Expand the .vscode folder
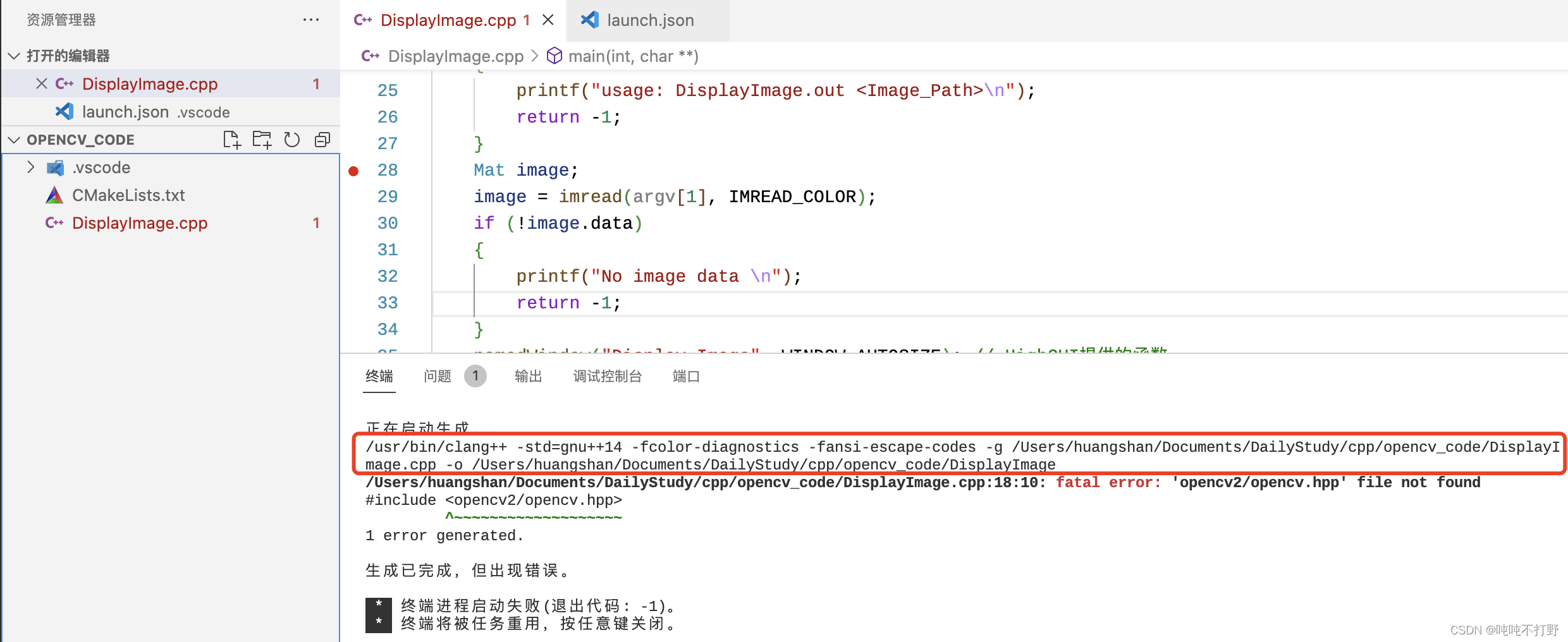This screenshot has height=642, width=1568. (x=30, y=167)
